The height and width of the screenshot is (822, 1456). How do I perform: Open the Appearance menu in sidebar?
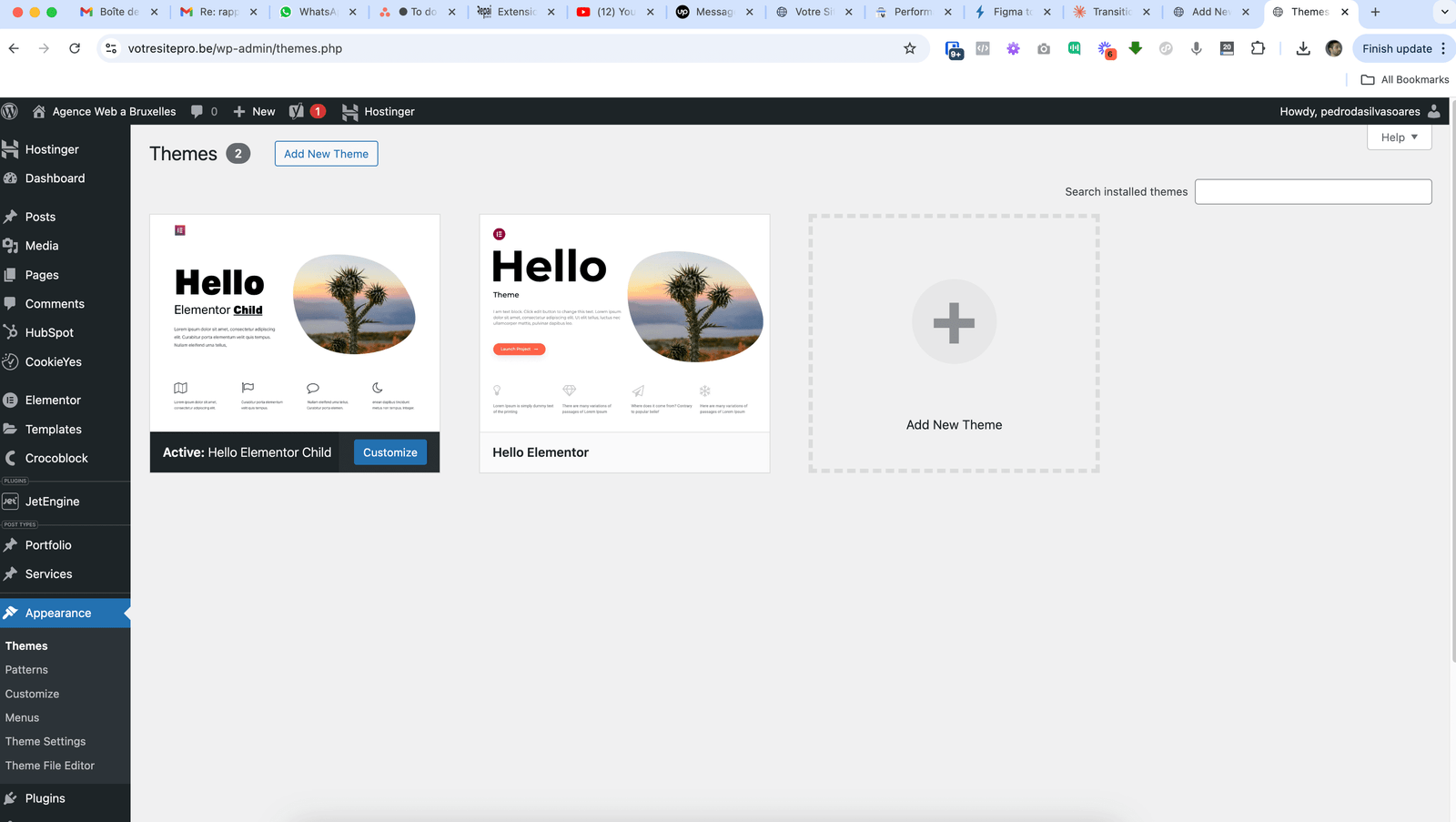pos(65,614)
